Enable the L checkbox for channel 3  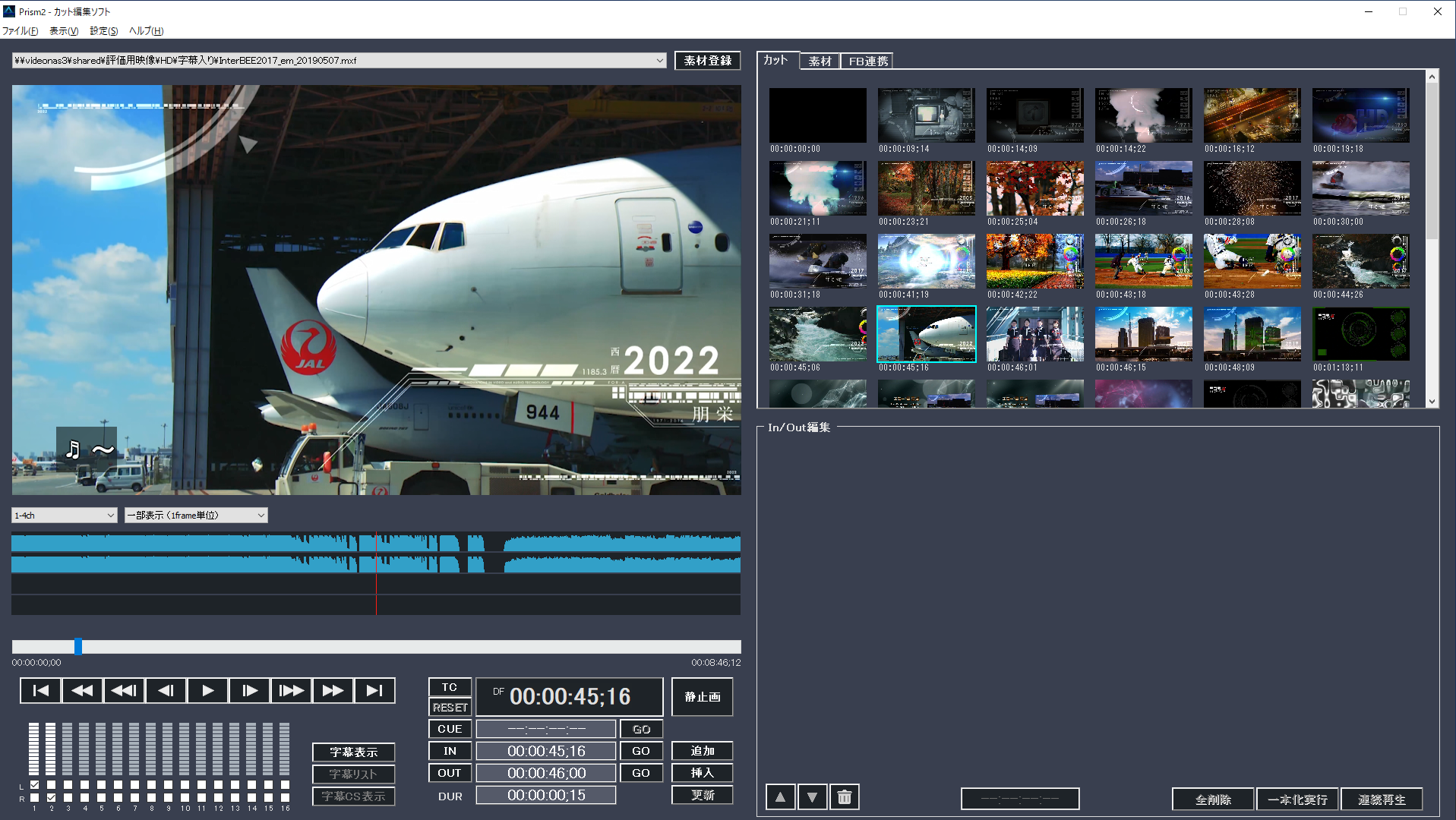[68, 785]
